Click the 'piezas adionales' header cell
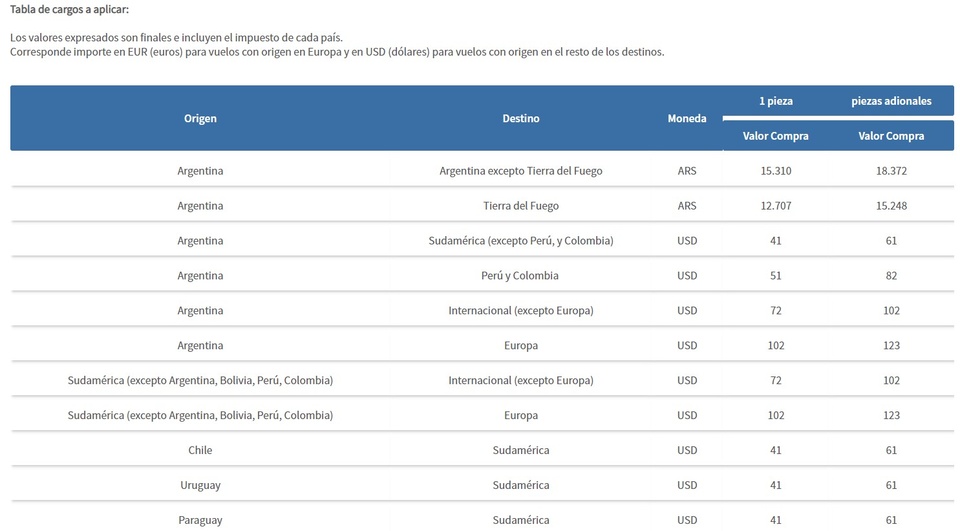Viewport: 960px width, 531px height. pos(891,101)
